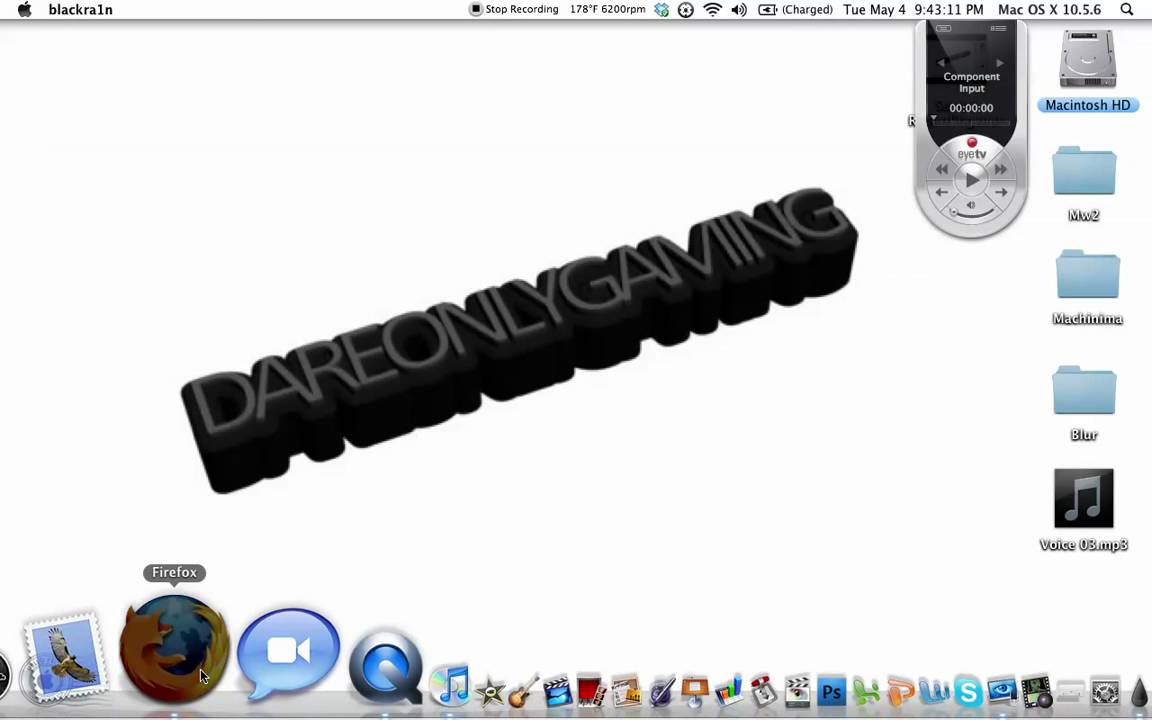Viewport: 1152px width, 720px height.
Task: Launch Firefox from the dock
Action: point(175,649)
